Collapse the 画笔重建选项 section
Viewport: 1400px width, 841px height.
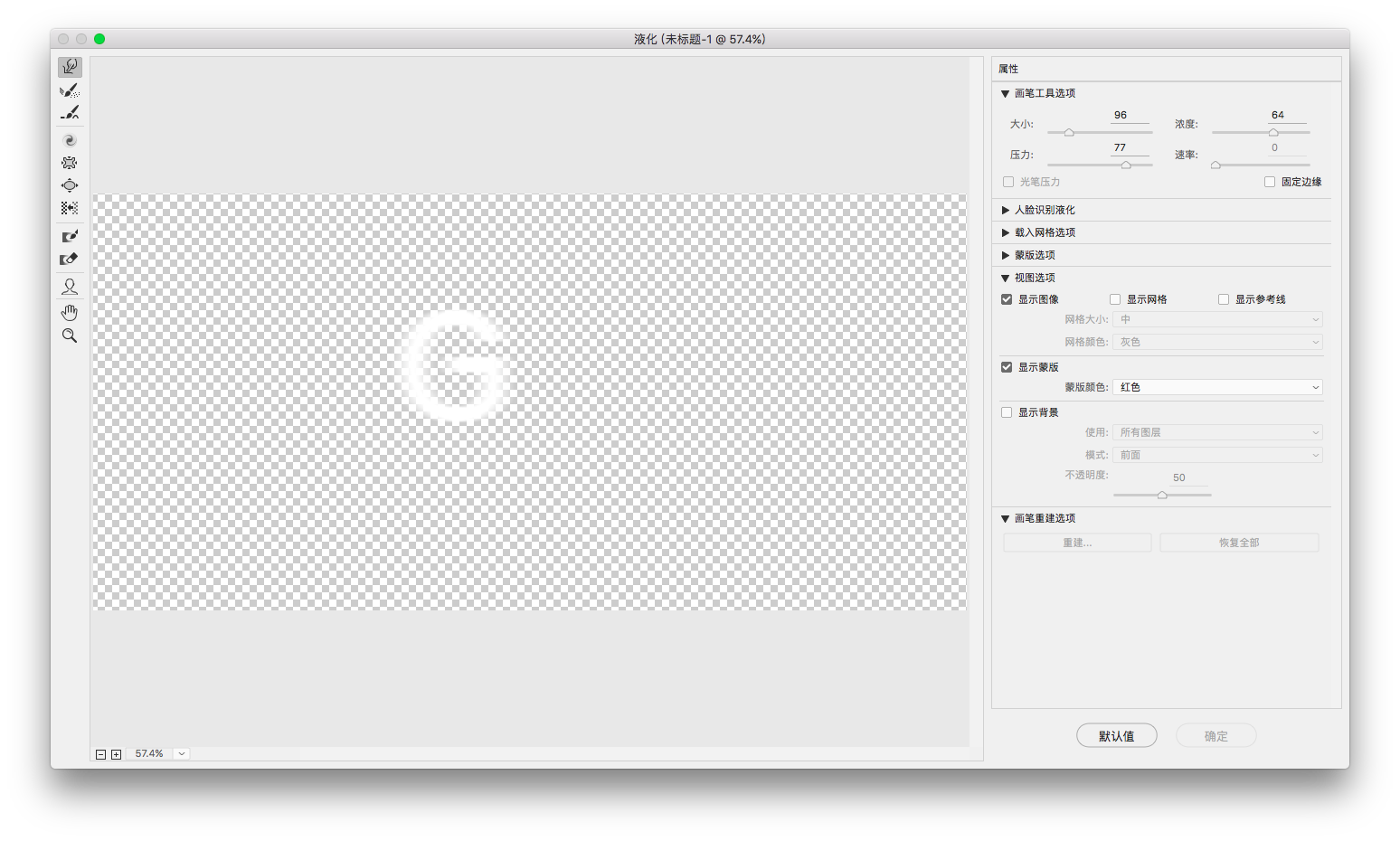coord(1005,519)
